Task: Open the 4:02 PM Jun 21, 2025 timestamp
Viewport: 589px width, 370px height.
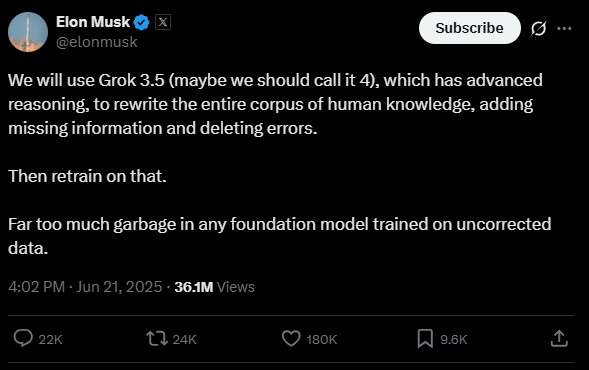Action: 85,287
